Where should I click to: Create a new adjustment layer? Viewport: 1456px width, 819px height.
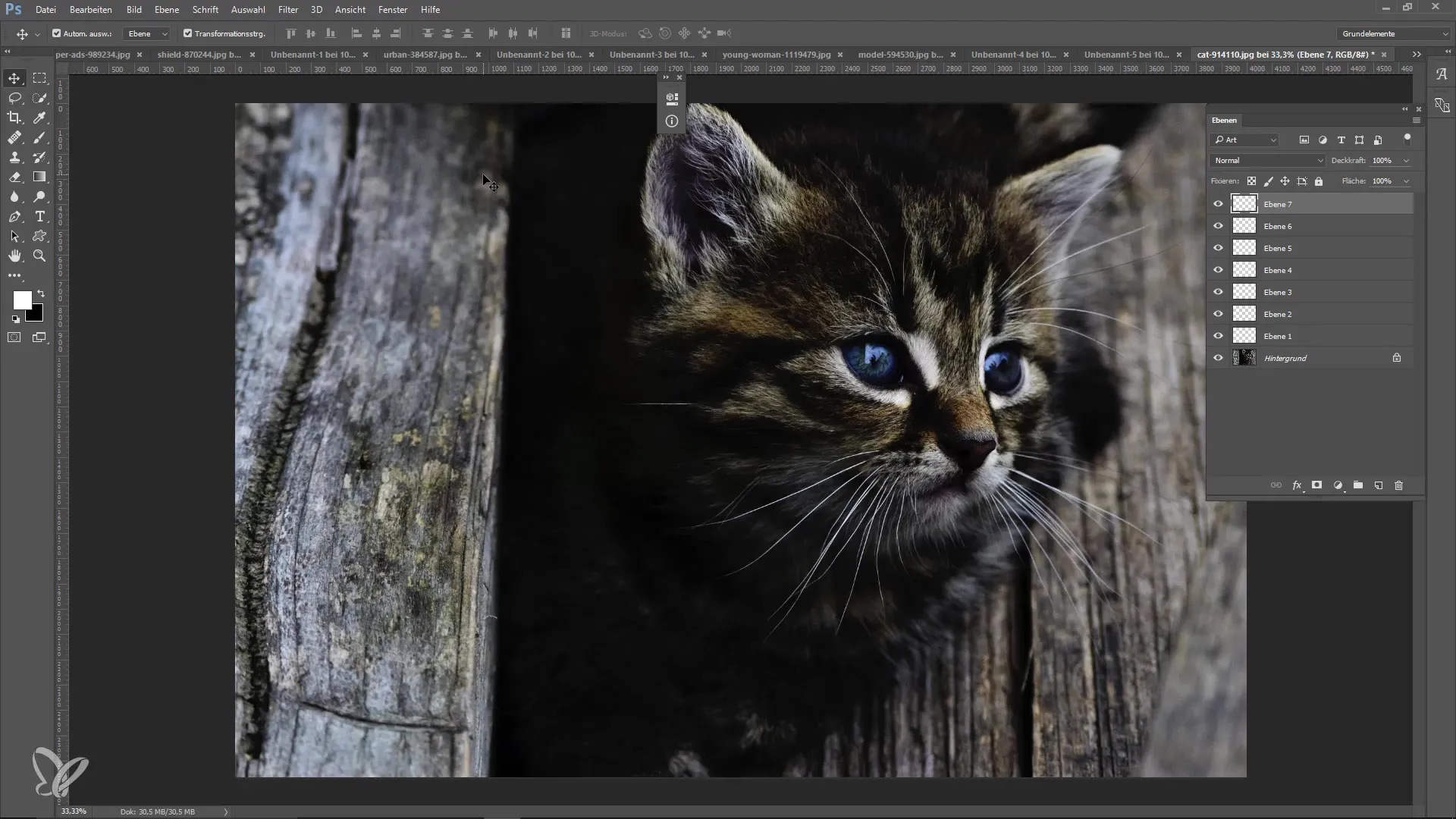[1338, 485]
